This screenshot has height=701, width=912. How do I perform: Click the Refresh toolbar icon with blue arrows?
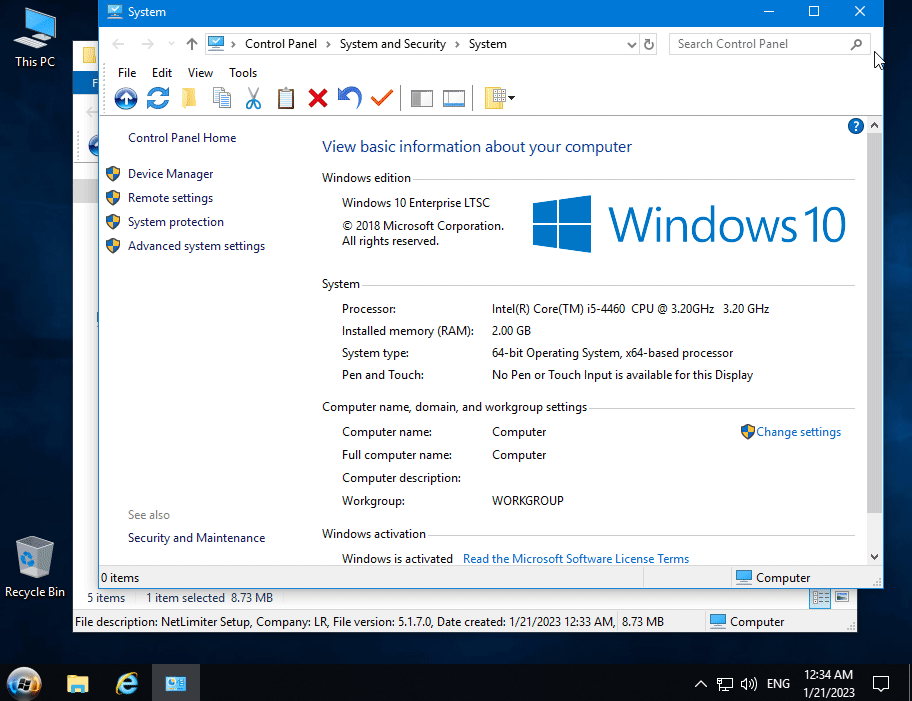point(158,98)
